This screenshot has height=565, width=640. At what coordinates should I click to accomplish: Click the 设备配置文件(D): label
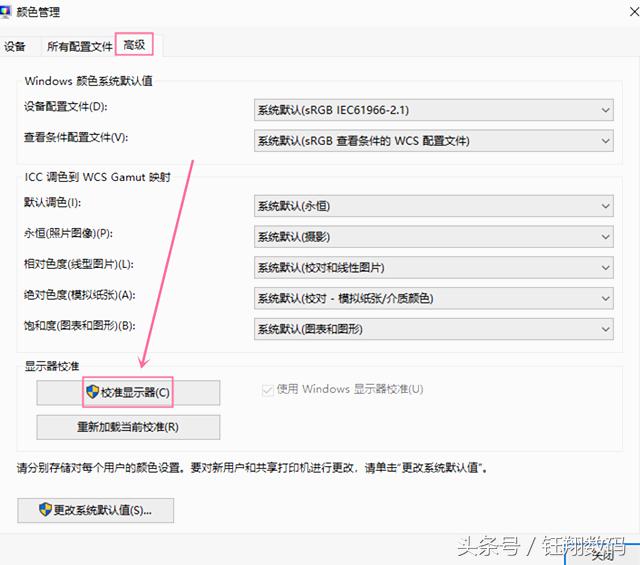tap(66, 107)
